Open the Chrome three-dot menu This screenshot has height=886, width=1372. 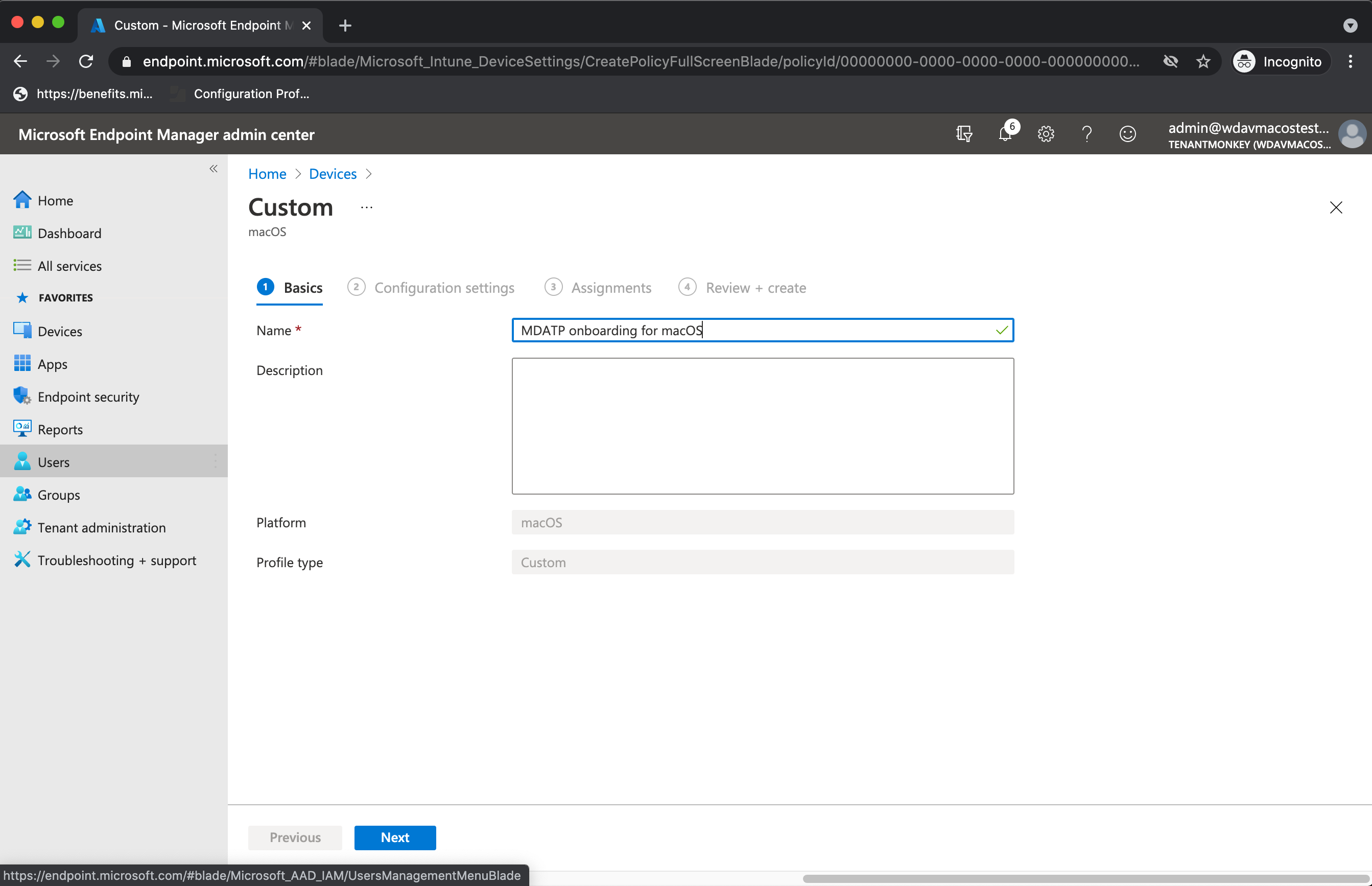point(1351,61)
